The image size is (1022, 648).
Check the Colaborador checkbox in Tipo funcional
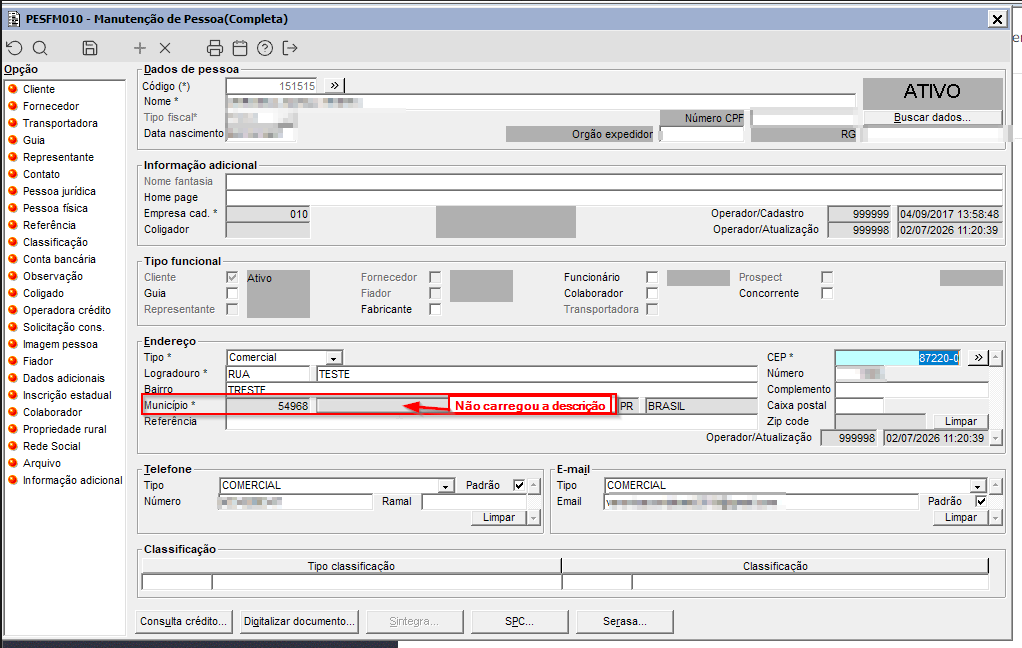coord(652,293)
